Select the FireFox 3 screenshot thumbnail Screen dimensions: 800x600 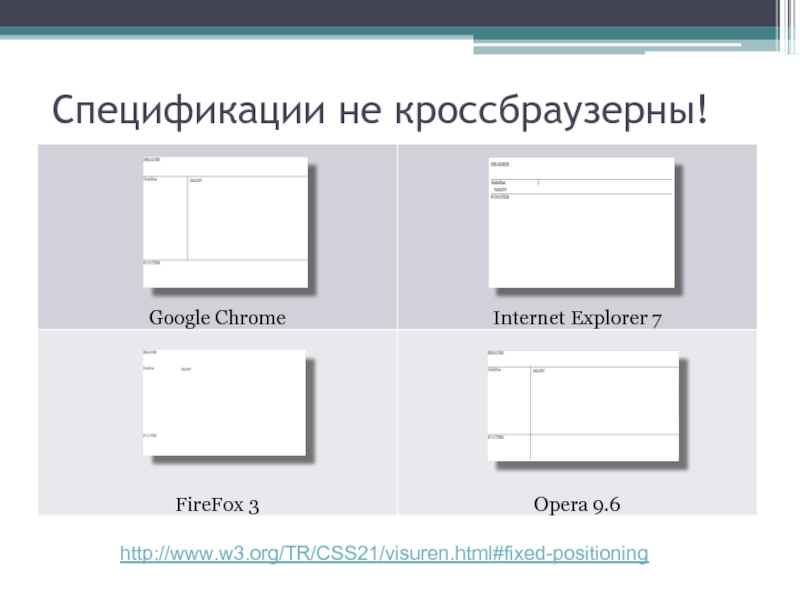pyautogui.click(x=224, y=403)
